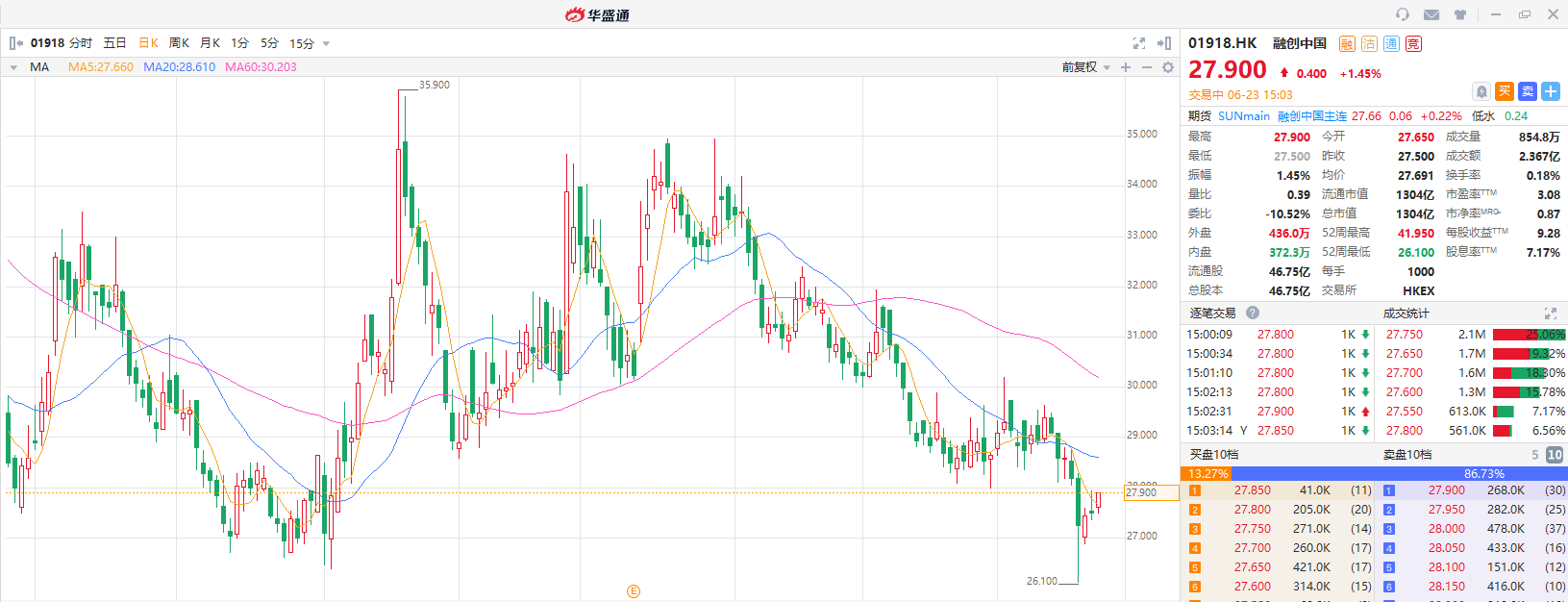Image resolution: width=1568 pixels, height=602 pixels.
Task: Click the 15:00:09 tick trade row
Action: pyautogui.click(x=1278, y=335)
